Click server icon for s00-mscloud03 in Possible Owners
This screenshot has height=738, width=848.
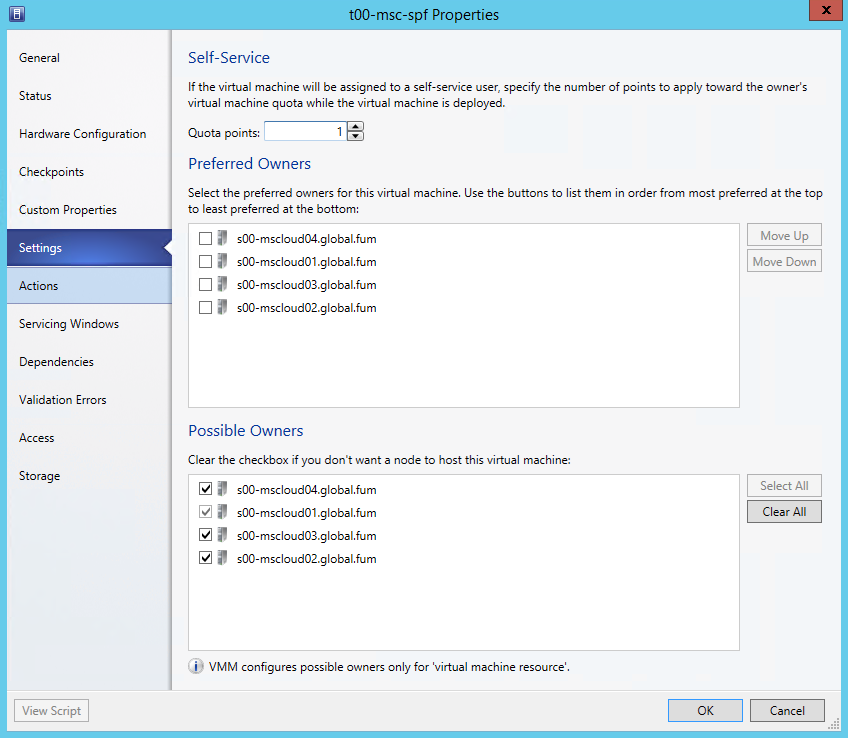point(222,535)
